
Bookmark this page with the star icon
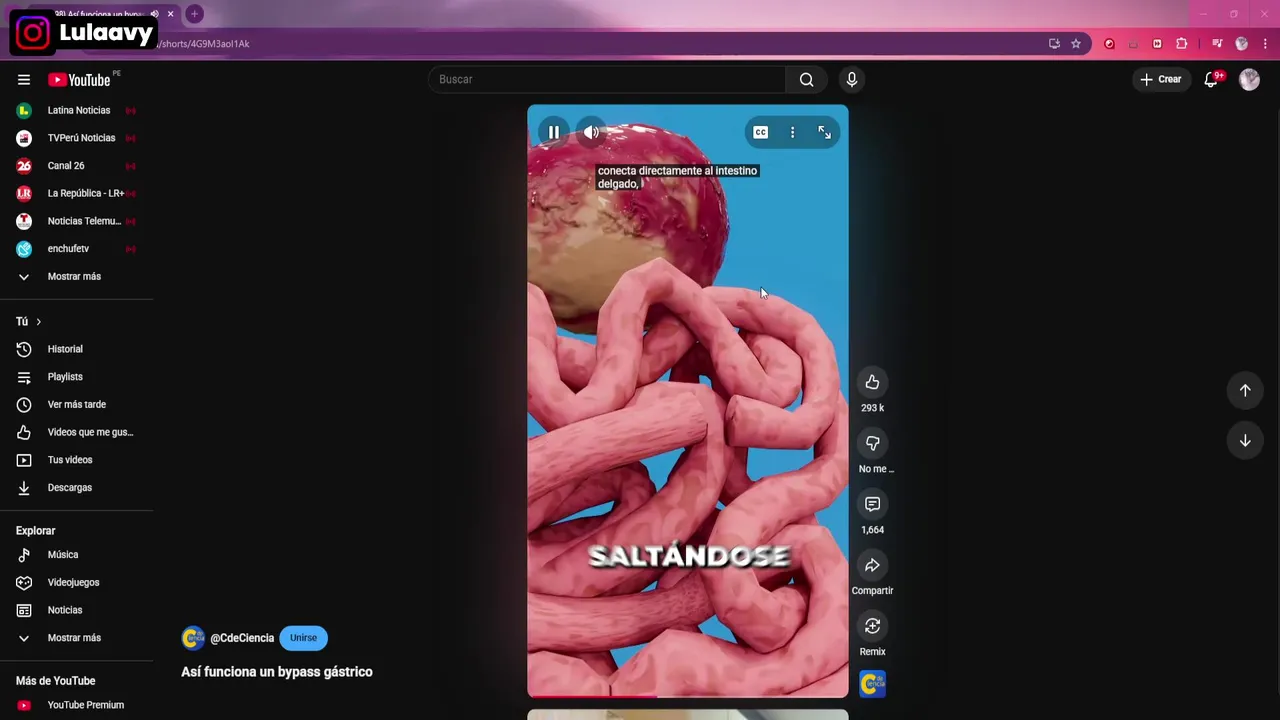(x=1076, y=44)
